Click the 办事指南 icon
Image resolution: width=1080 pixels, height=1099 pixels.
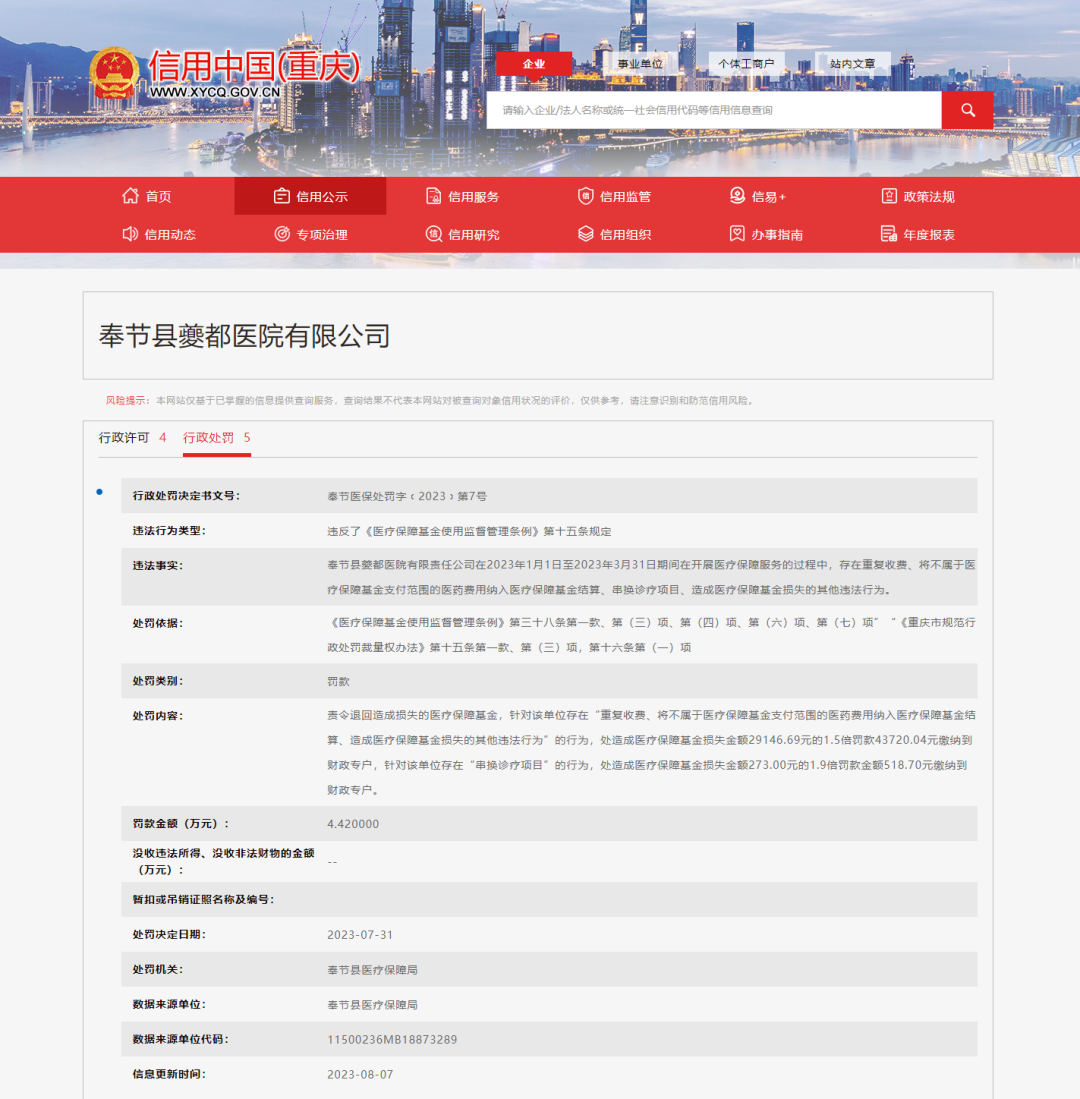[x=737, y=233]
